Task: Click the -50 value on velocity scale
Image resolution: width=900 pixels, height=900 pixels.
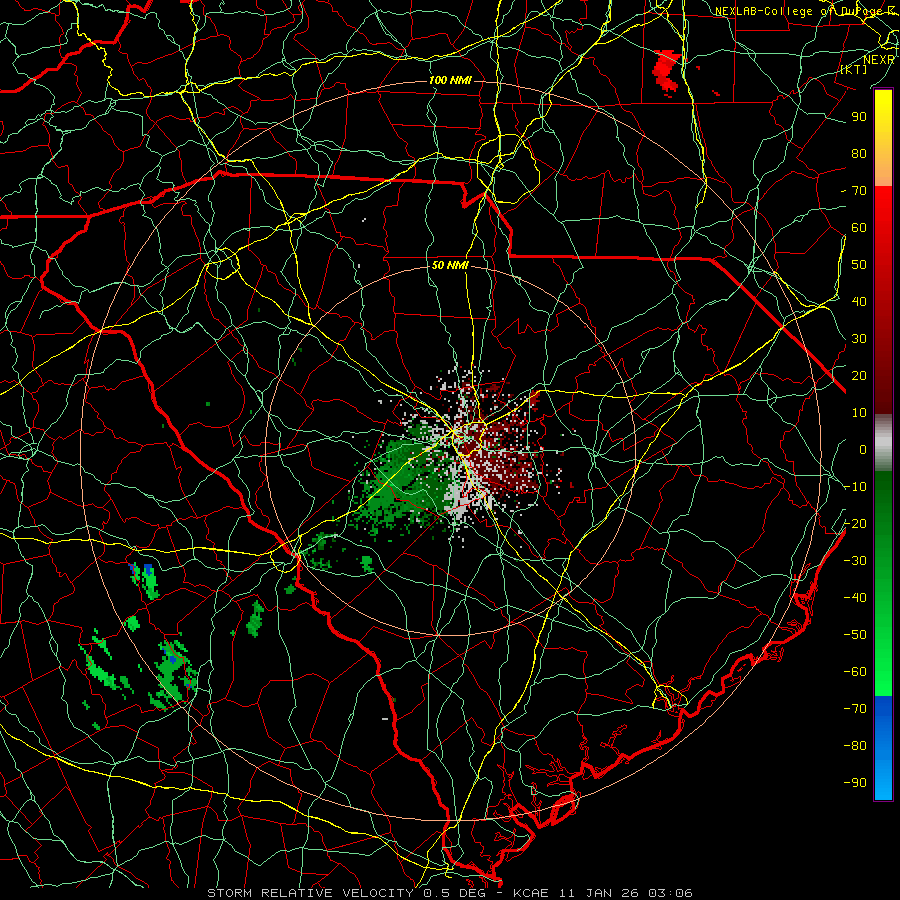Action: (x=855, y=635)
